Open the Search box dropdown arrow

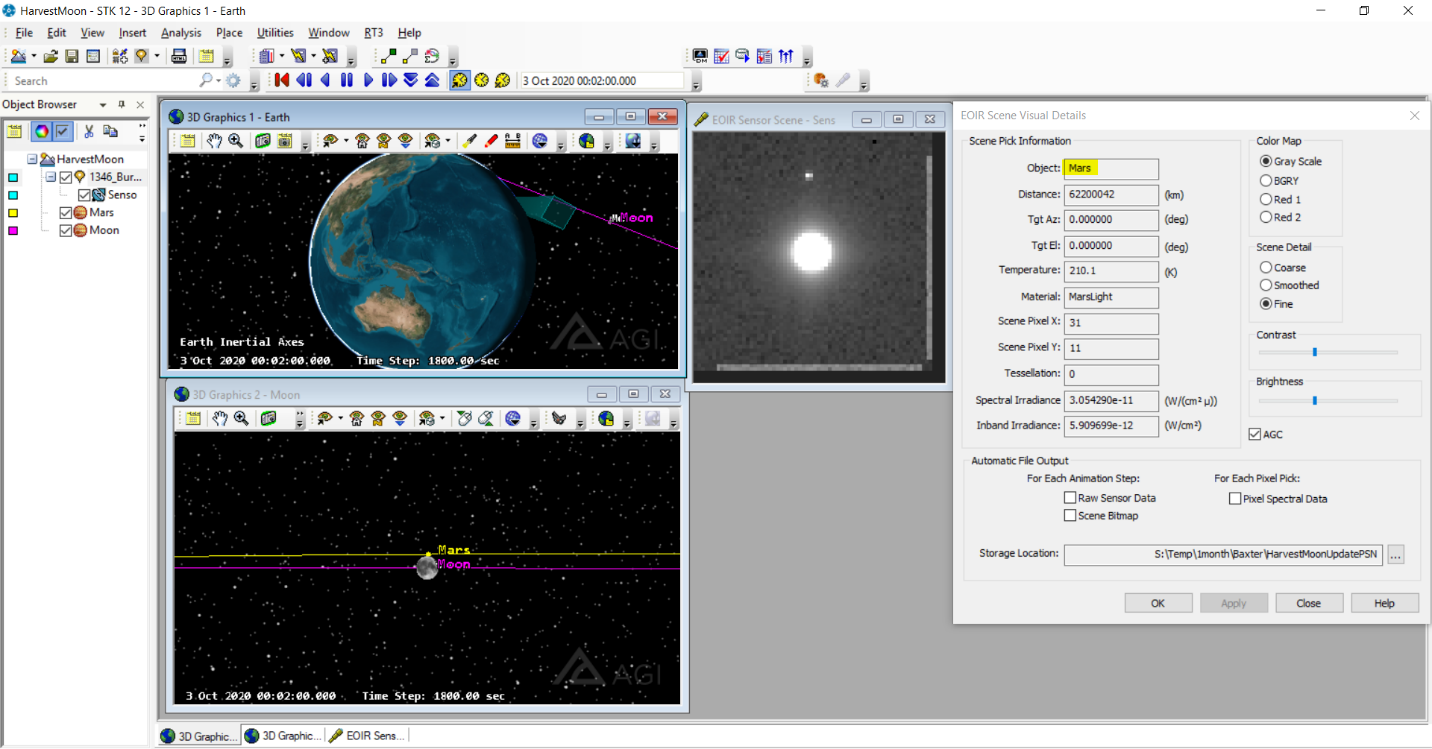pyautogui.click(x=217, y=81)
